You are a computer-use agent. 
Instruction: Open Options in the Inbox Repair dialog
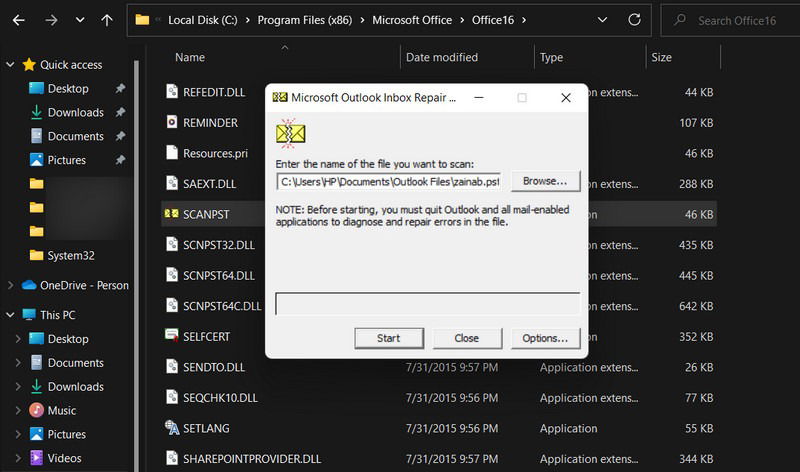(x=545, y=338)
